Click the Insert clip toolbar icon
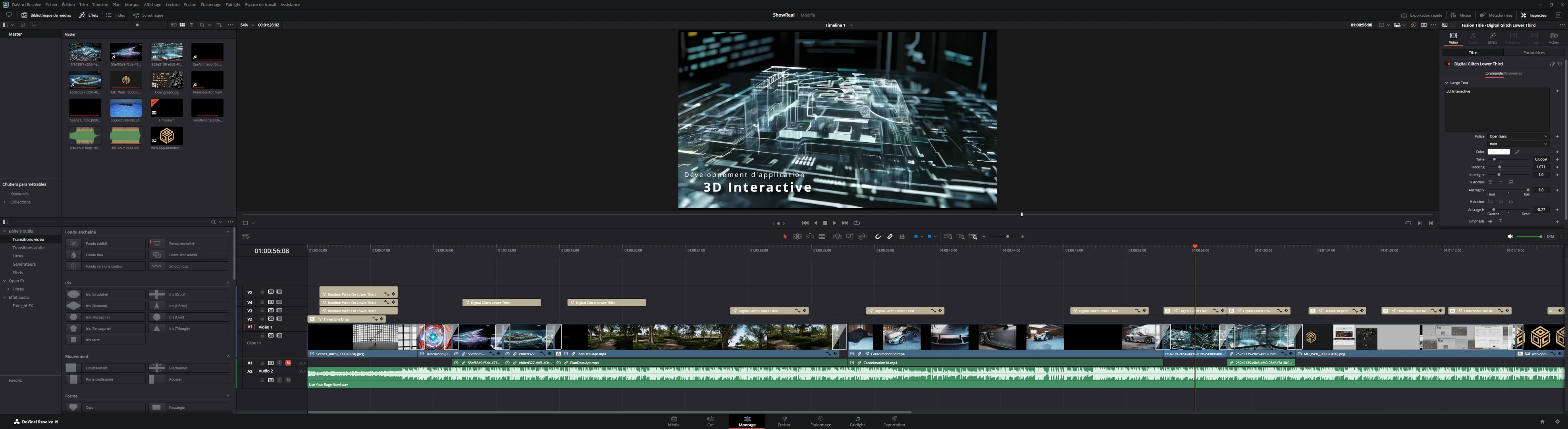 pyautogui.click(x=838, y=236)
